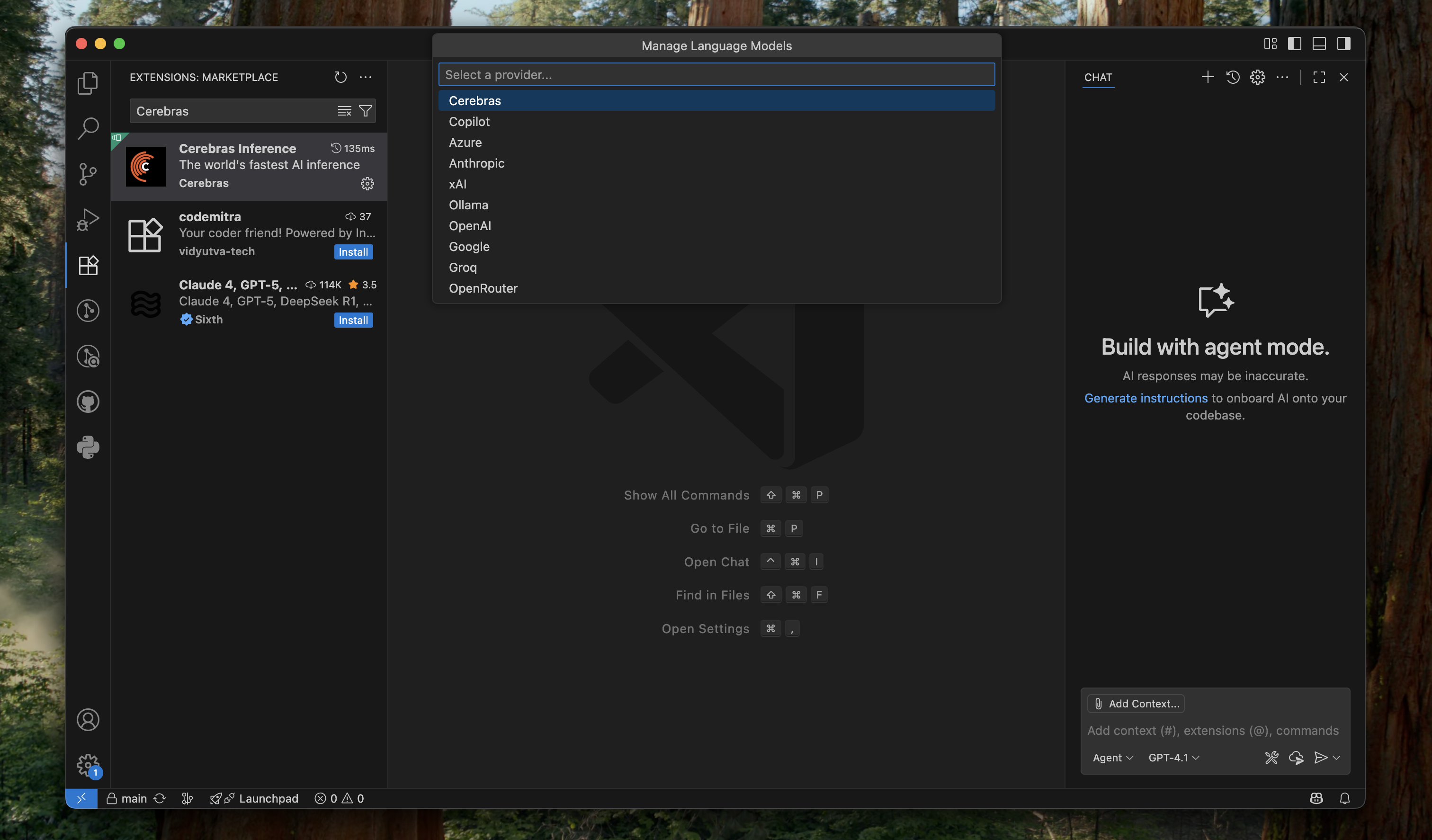Click the Generate instructions link

1146,398
